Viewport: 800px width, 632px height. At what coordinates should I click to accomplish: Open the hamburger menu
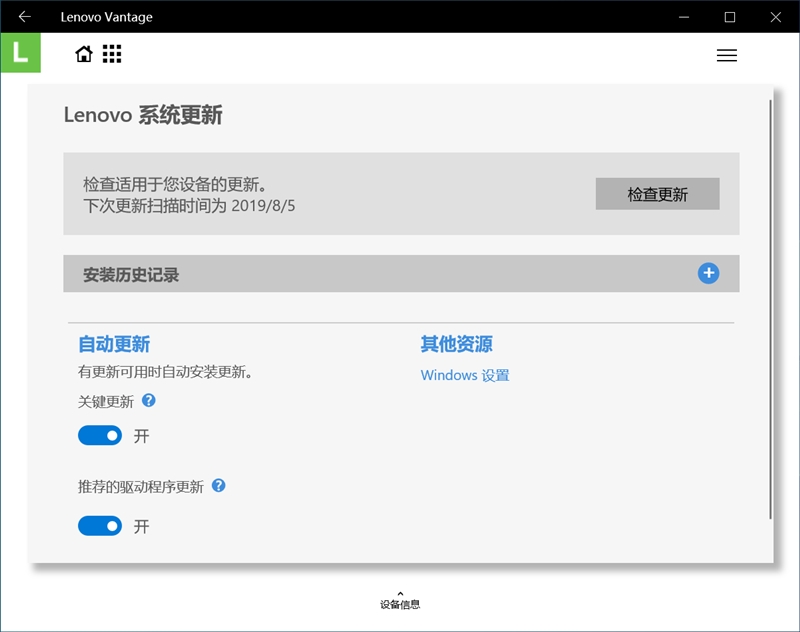tap(727, 55)
